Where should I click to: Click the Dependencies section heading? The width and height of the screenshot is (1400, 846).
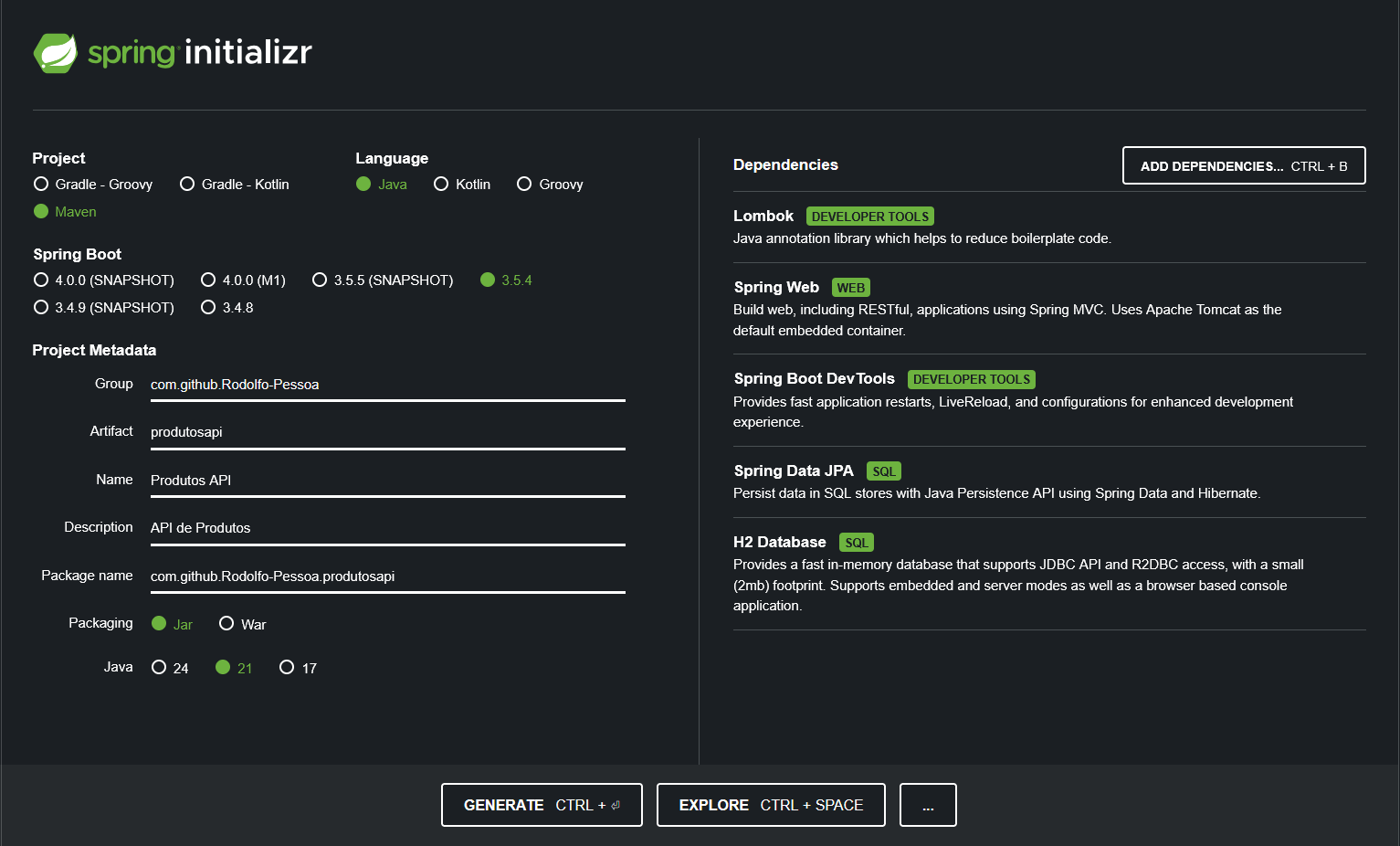click(785, 164)
